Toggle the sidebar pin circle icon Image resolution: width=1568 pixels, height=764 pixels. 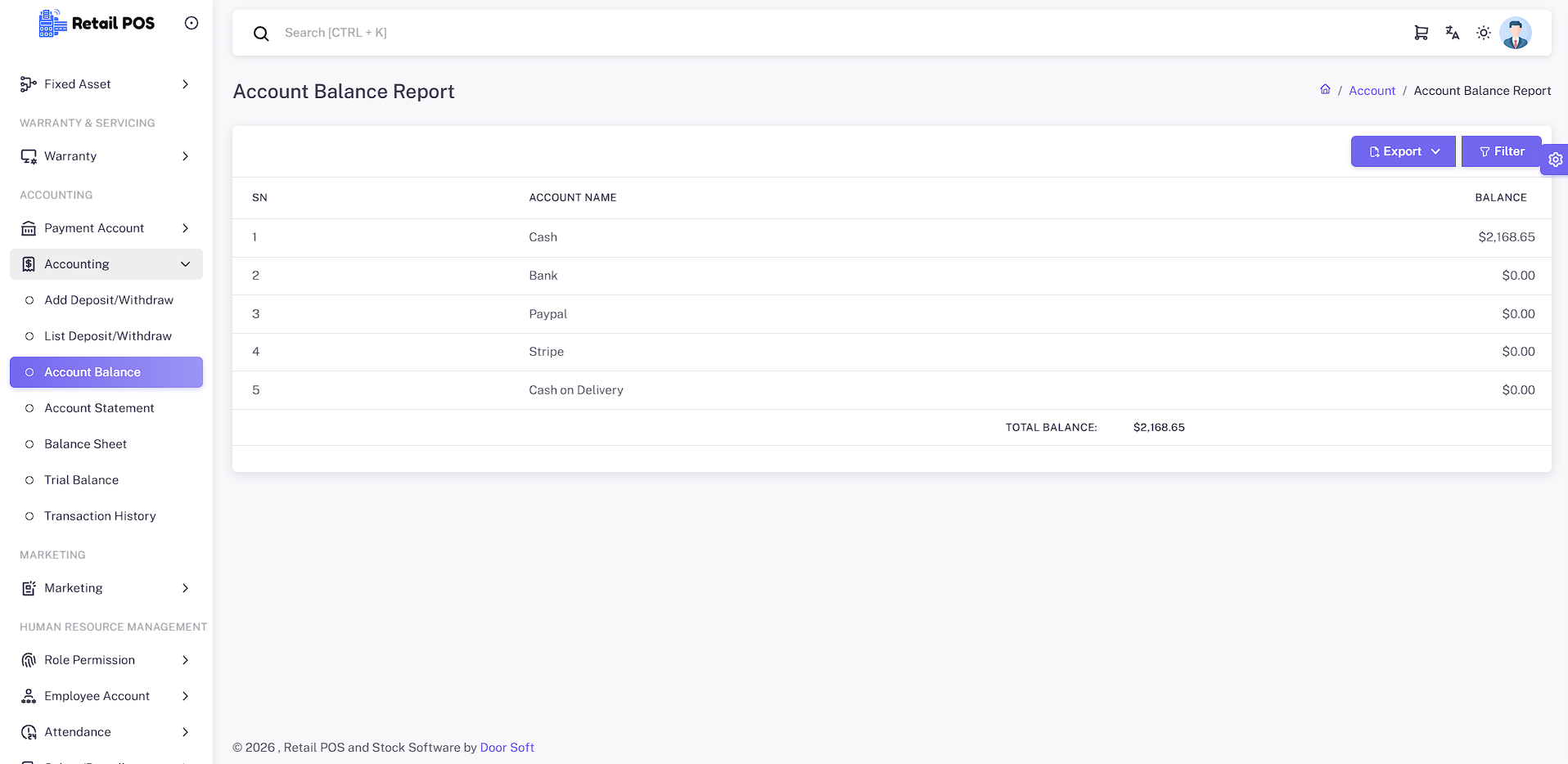(191, 23)
